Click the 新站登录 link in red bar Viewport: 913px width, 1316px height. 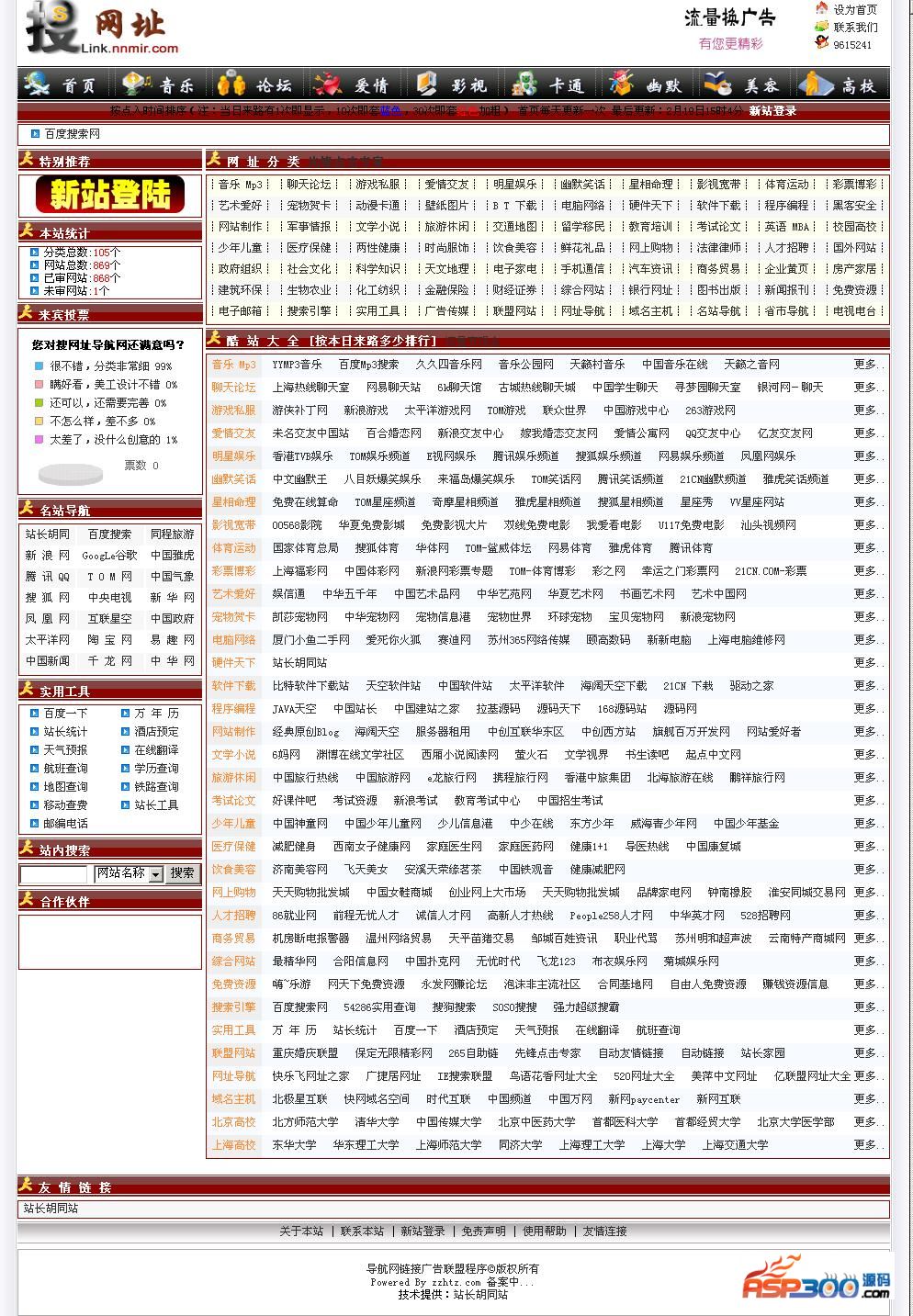point(772,111)
